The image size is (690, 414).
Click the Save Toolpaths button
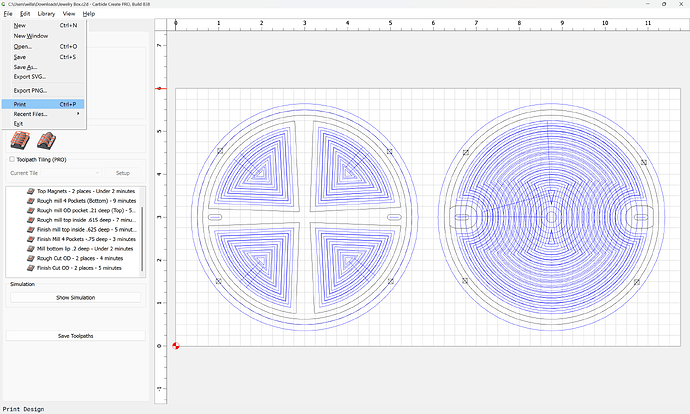76,336
